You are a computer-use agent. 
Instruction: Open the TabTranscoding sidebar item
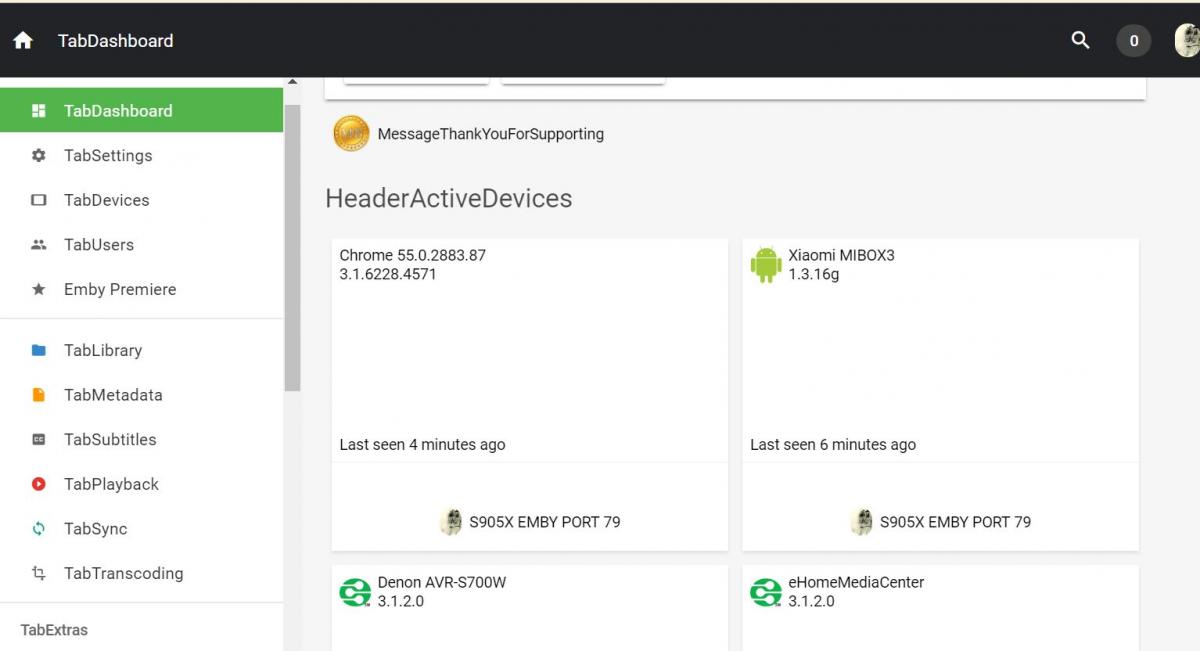(123, 573)
